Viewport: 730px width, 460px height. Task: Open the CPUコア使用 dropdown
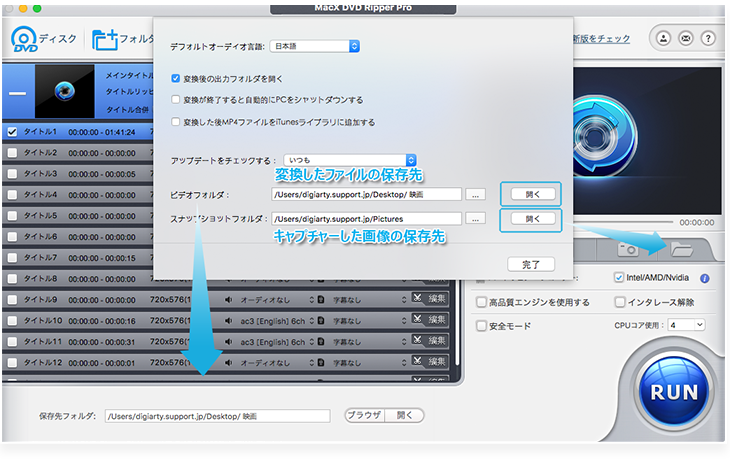686,325
